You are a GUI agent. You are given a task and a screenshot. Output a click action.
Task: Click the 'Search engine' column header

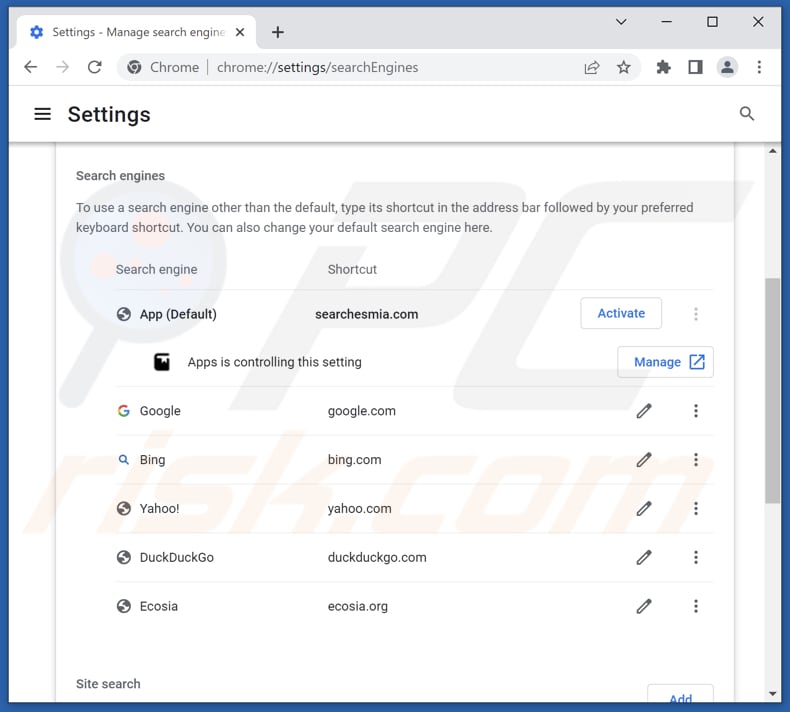point(156,269)
